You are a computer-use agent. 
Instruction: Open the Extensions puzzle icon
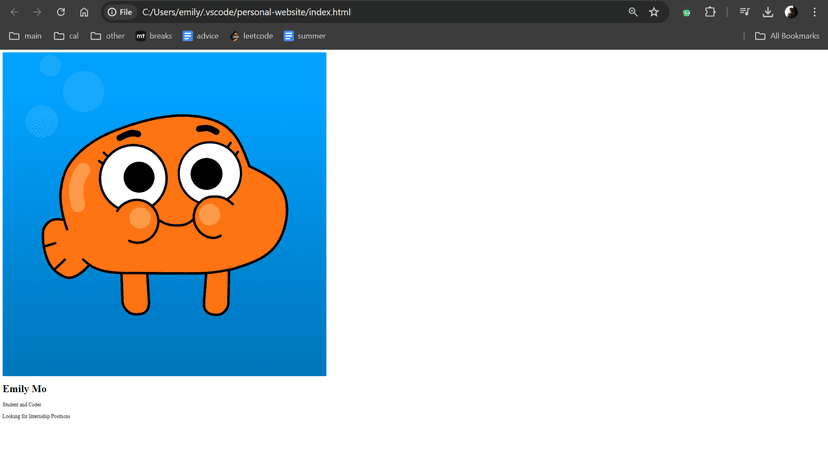point(710,12)
